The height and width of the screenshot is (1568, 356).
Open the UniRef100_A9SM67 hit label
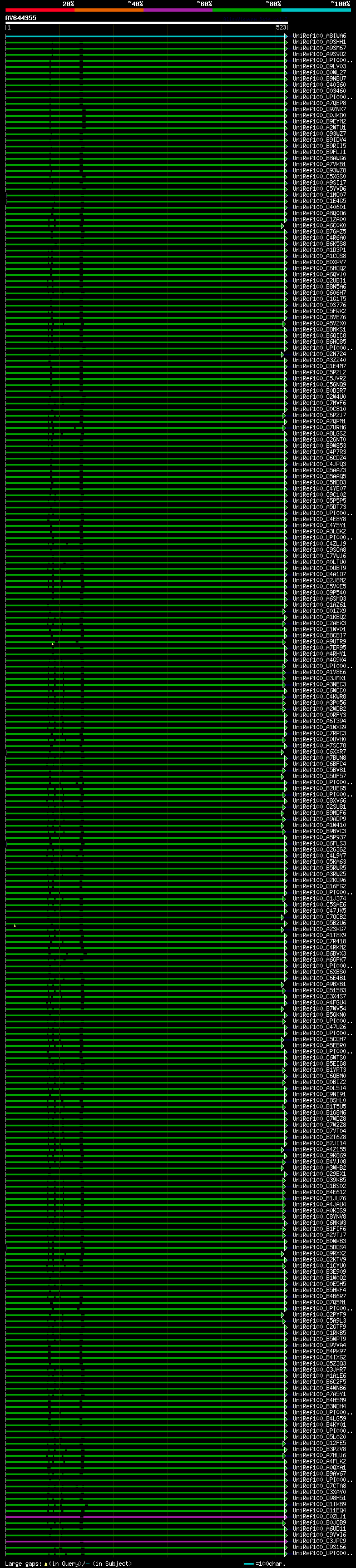[x=319, y=48]
